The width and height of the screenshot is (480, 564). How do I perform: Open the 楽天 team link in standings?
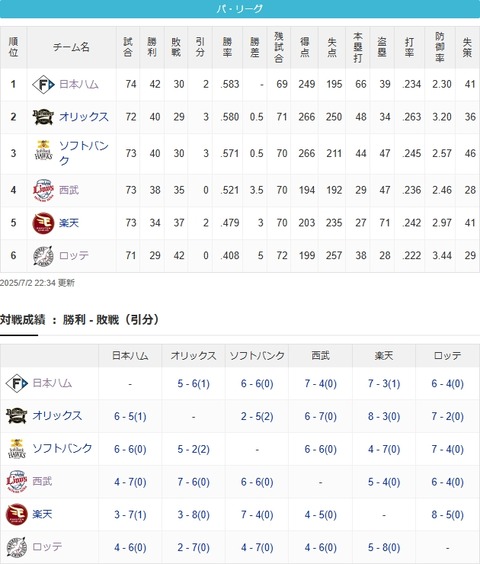69,223
